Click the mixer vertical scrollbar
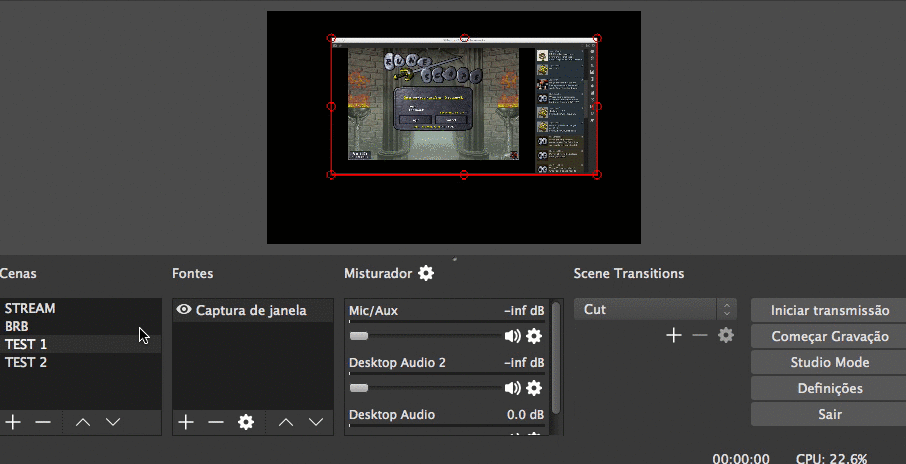Screen dimensions: 906x464 click(x=556, y=358)
